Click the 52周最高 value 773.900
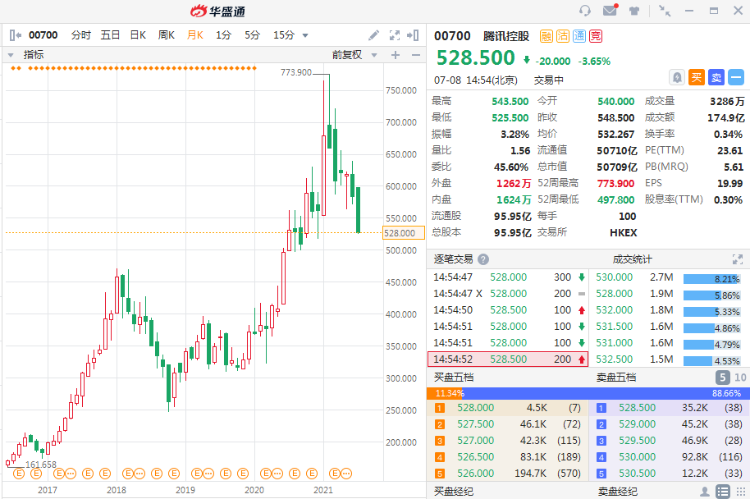This screenshot has height=499, width=750. [616, 183]
